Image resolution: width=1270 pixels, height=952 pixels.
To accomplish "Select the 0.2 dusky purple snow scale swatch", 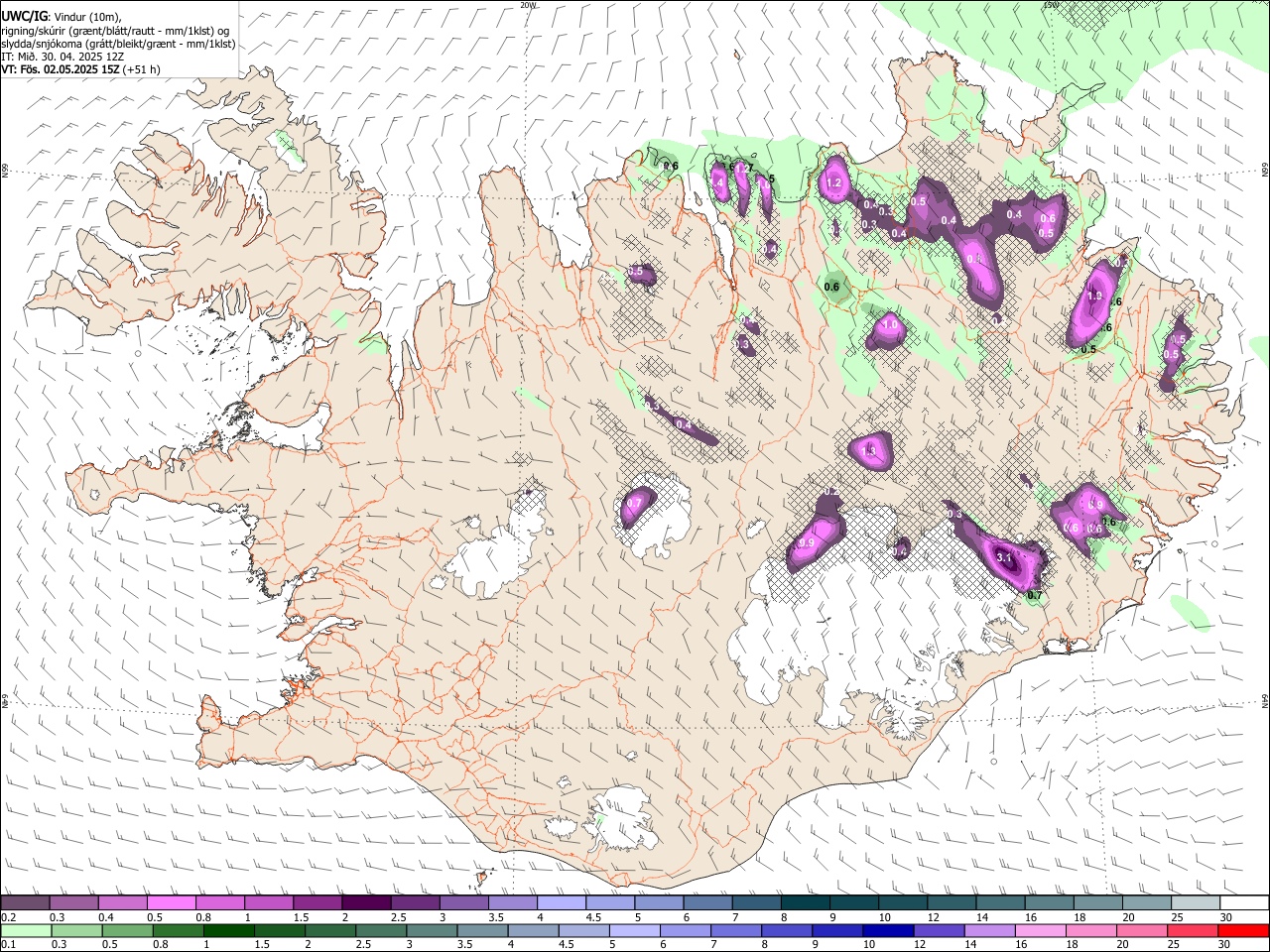I will point(26,902).
